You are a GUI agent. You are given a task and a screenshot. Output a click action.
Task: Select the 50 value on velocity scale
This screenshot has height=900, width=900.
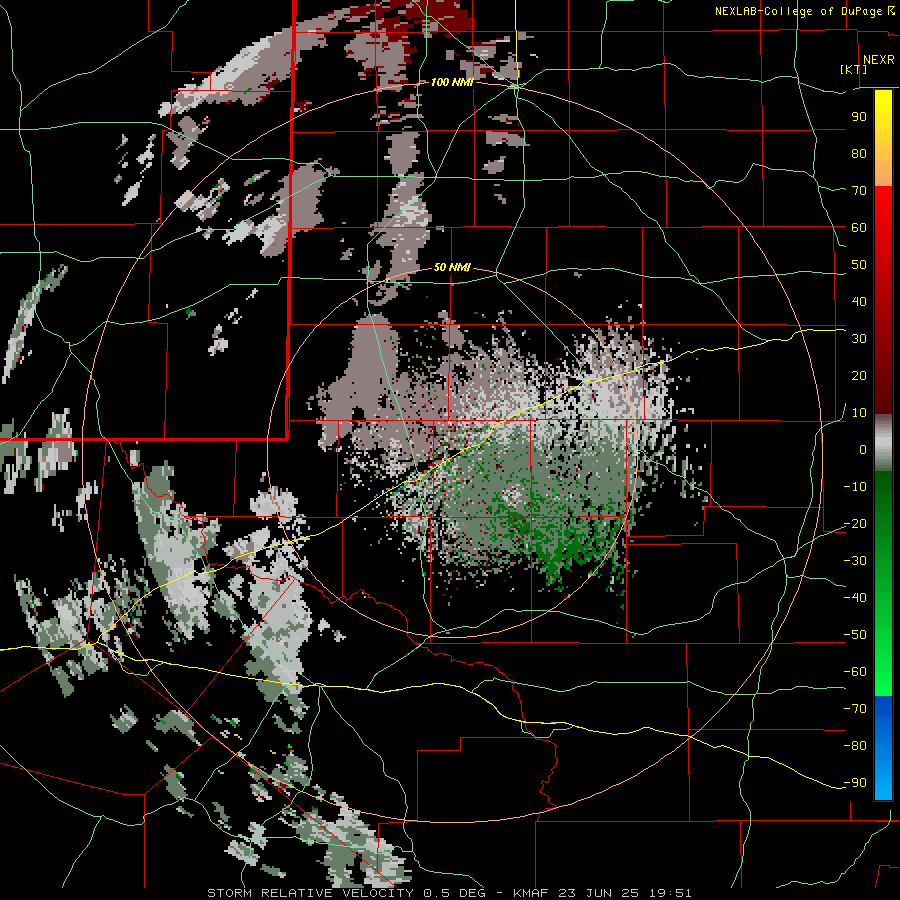pyautogui.click(x=859, y=265)
